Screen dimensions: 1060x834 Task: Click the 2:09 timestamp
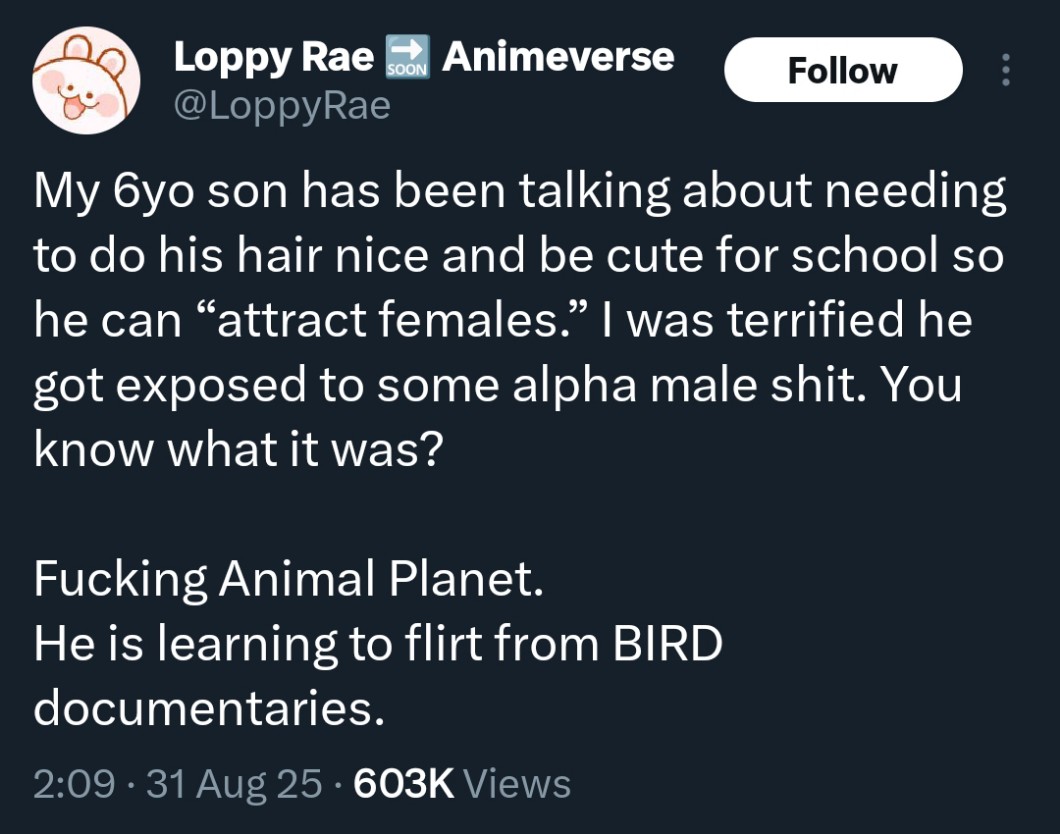(x=74, y=783)
